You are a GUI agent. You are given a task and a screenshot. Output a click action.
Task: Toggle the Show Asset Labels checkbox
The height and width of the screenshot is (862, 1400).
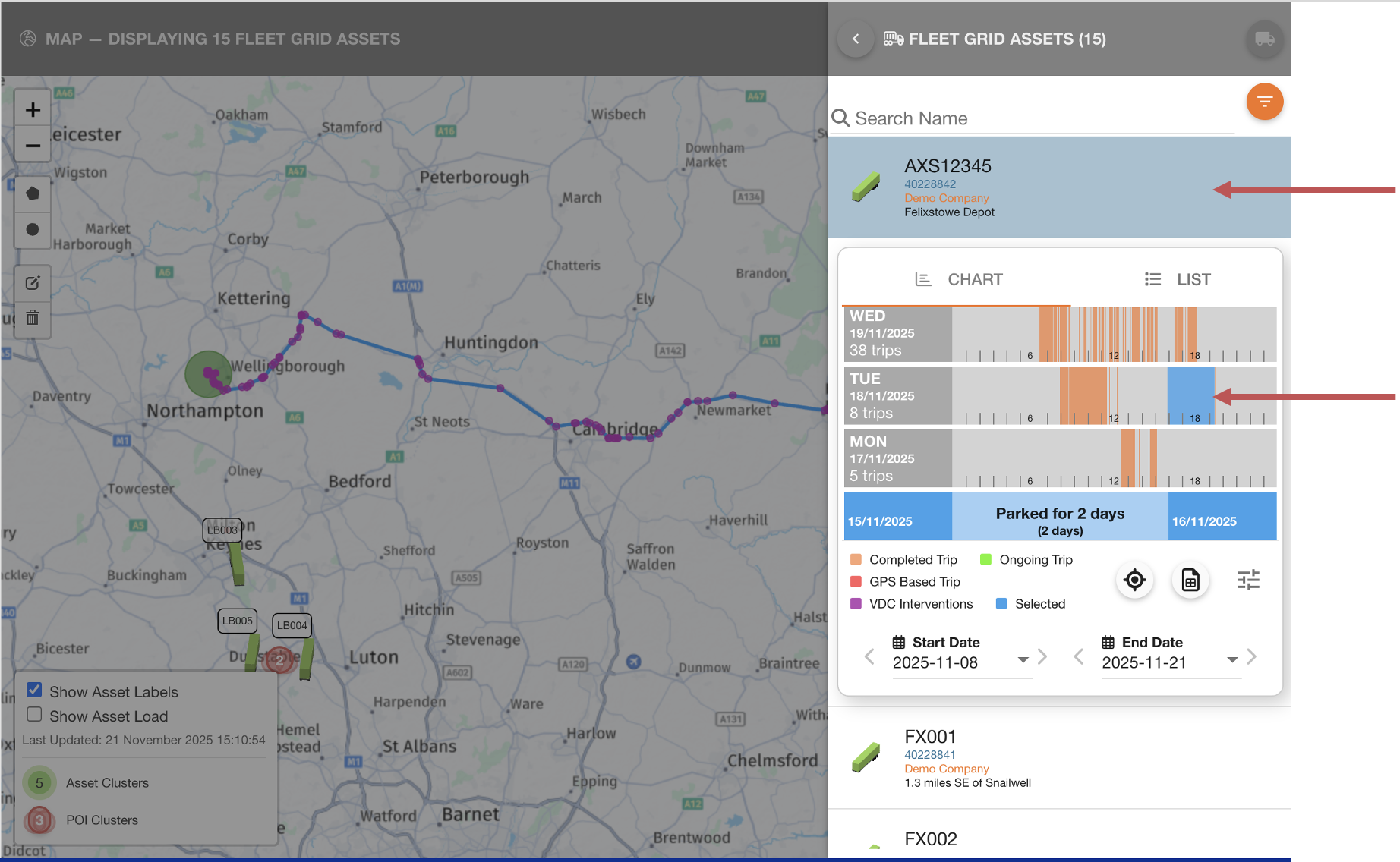click(x=34, y=689)
